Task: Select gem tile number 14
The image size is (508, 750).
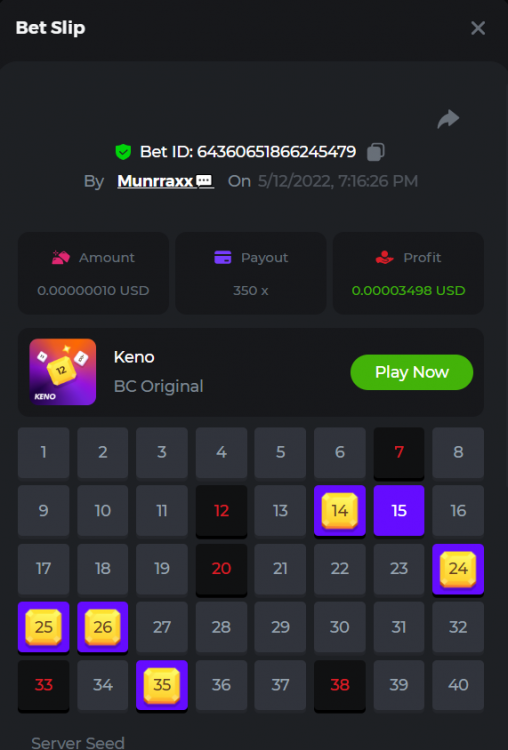Action: click(340, 511)
